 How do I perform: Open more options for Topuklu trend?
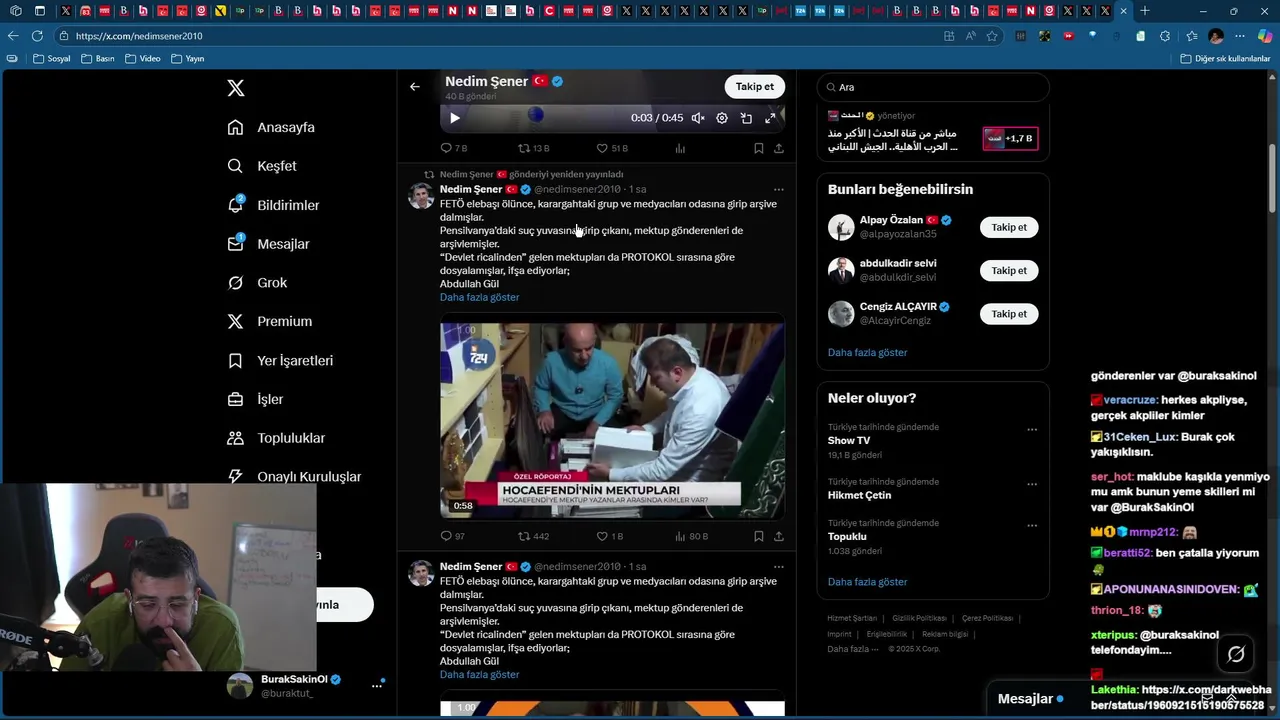click(1032, 525)
